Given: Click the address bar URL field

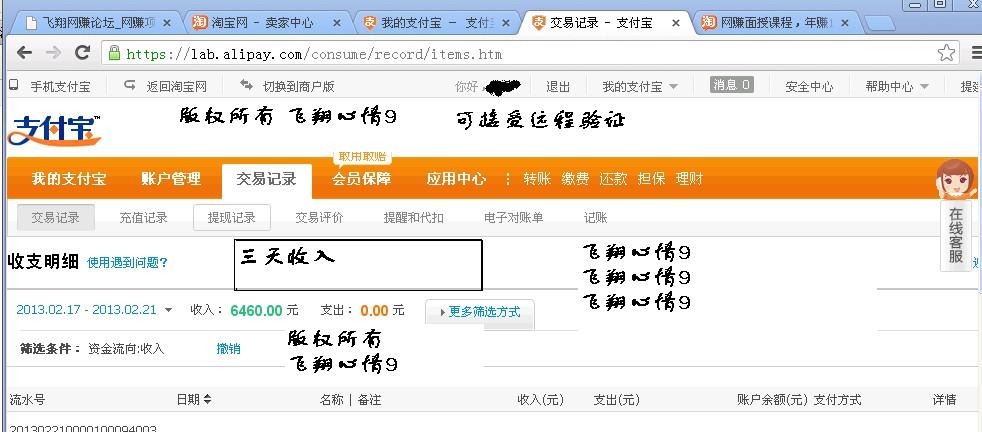Looking at the screenshot, I should pyautogui.click(x=500, y=54).
